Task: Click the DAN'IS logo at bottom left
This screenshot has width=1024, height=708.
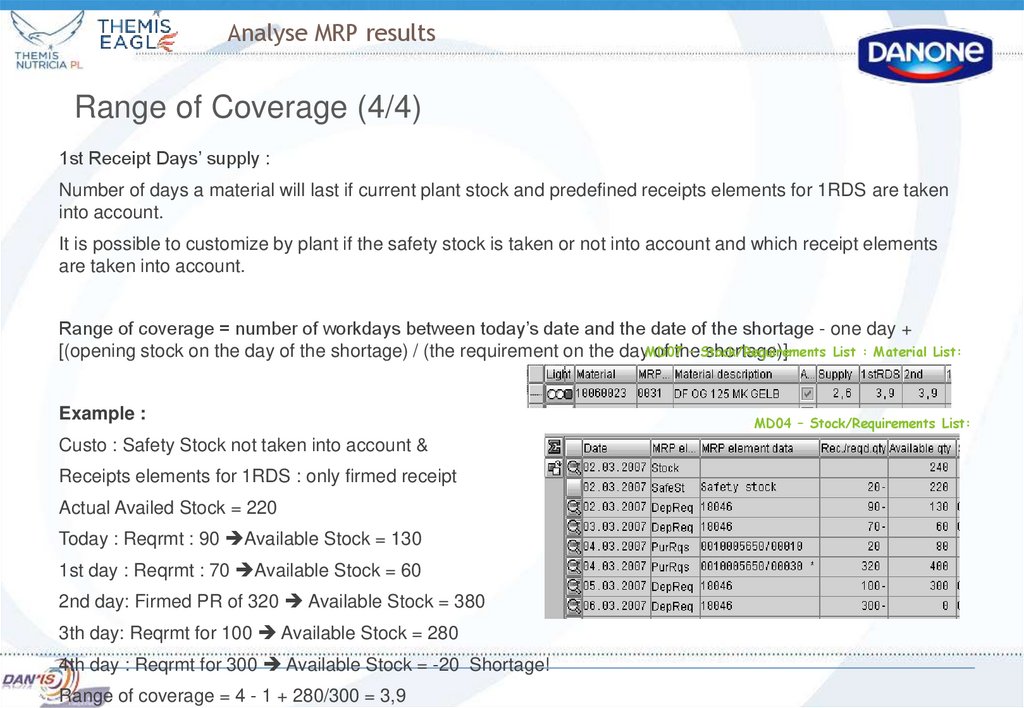Action: coord(38,681)
